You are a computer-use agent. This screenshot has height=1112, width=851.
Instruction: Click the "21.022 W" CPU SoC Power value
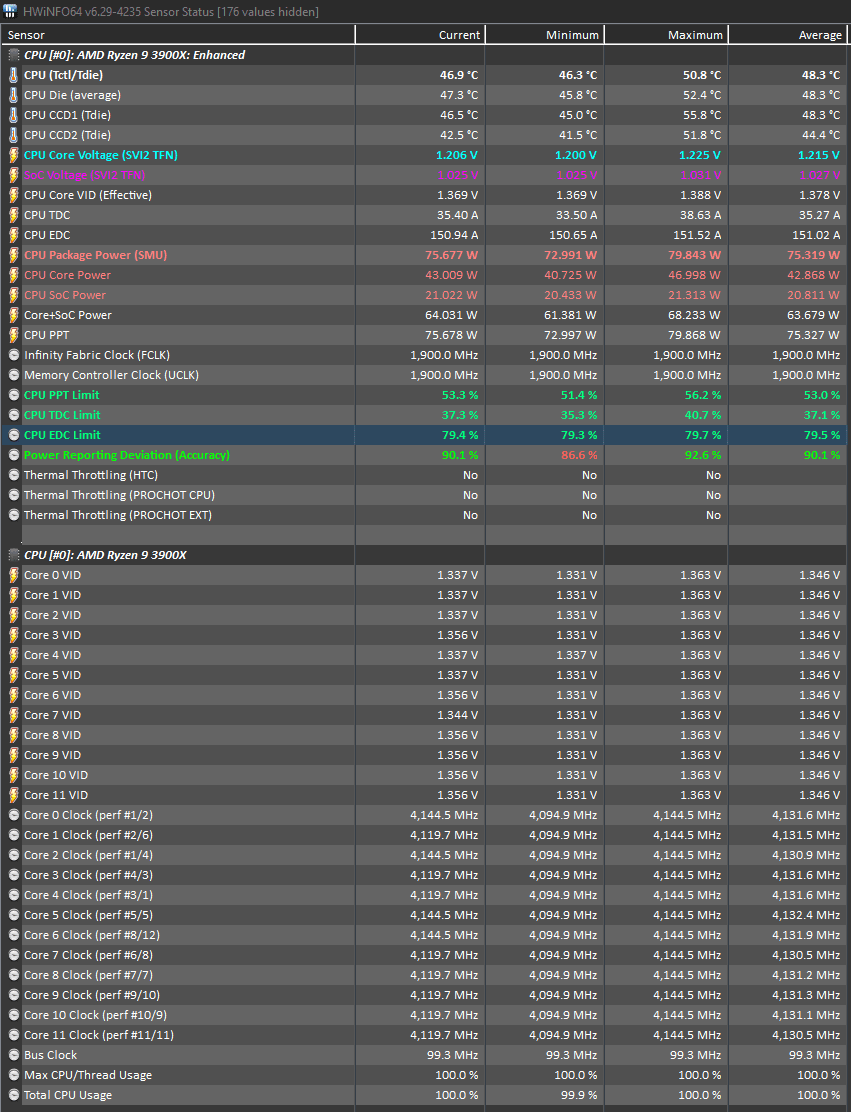click(452, 295)
